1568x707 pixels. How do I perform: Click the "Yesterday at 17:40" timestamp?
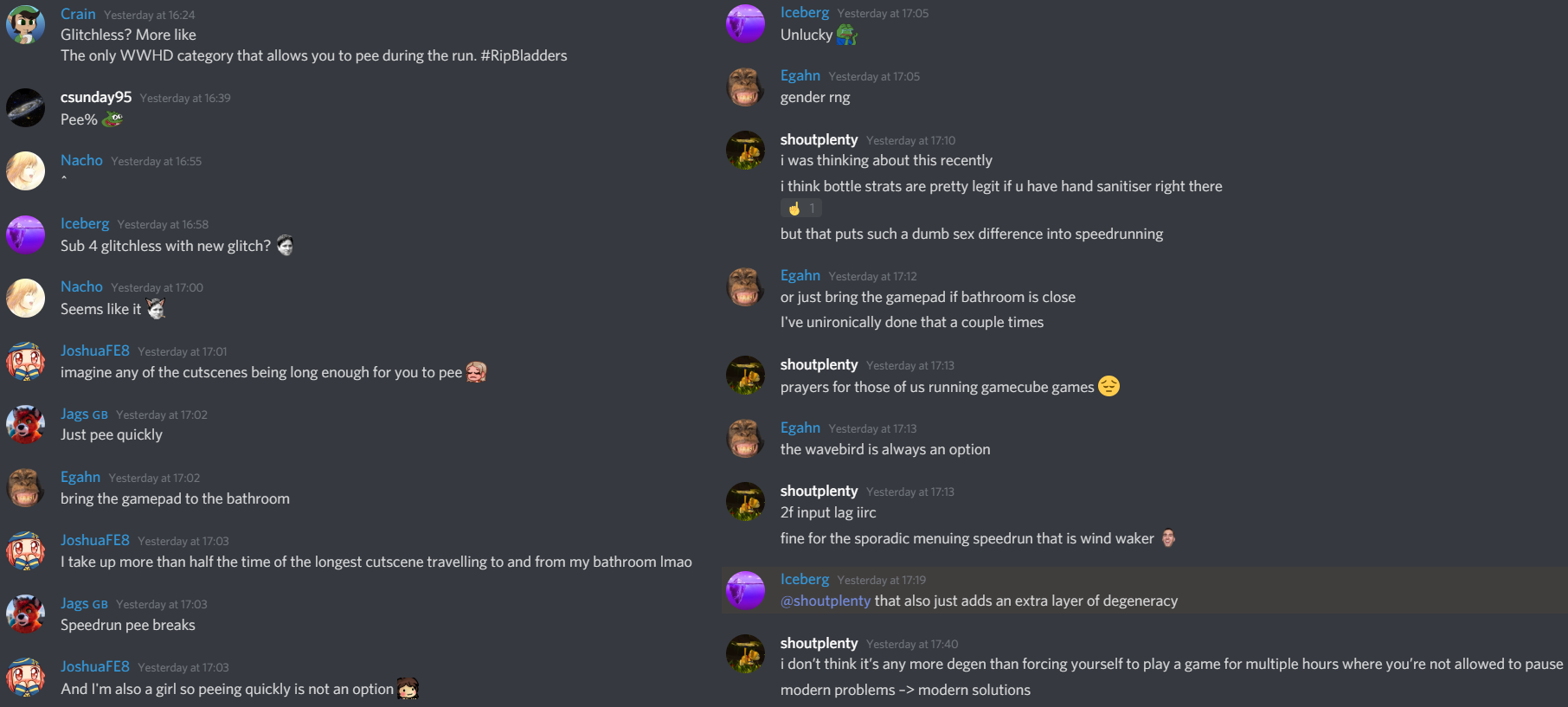[x=912, y=644]
